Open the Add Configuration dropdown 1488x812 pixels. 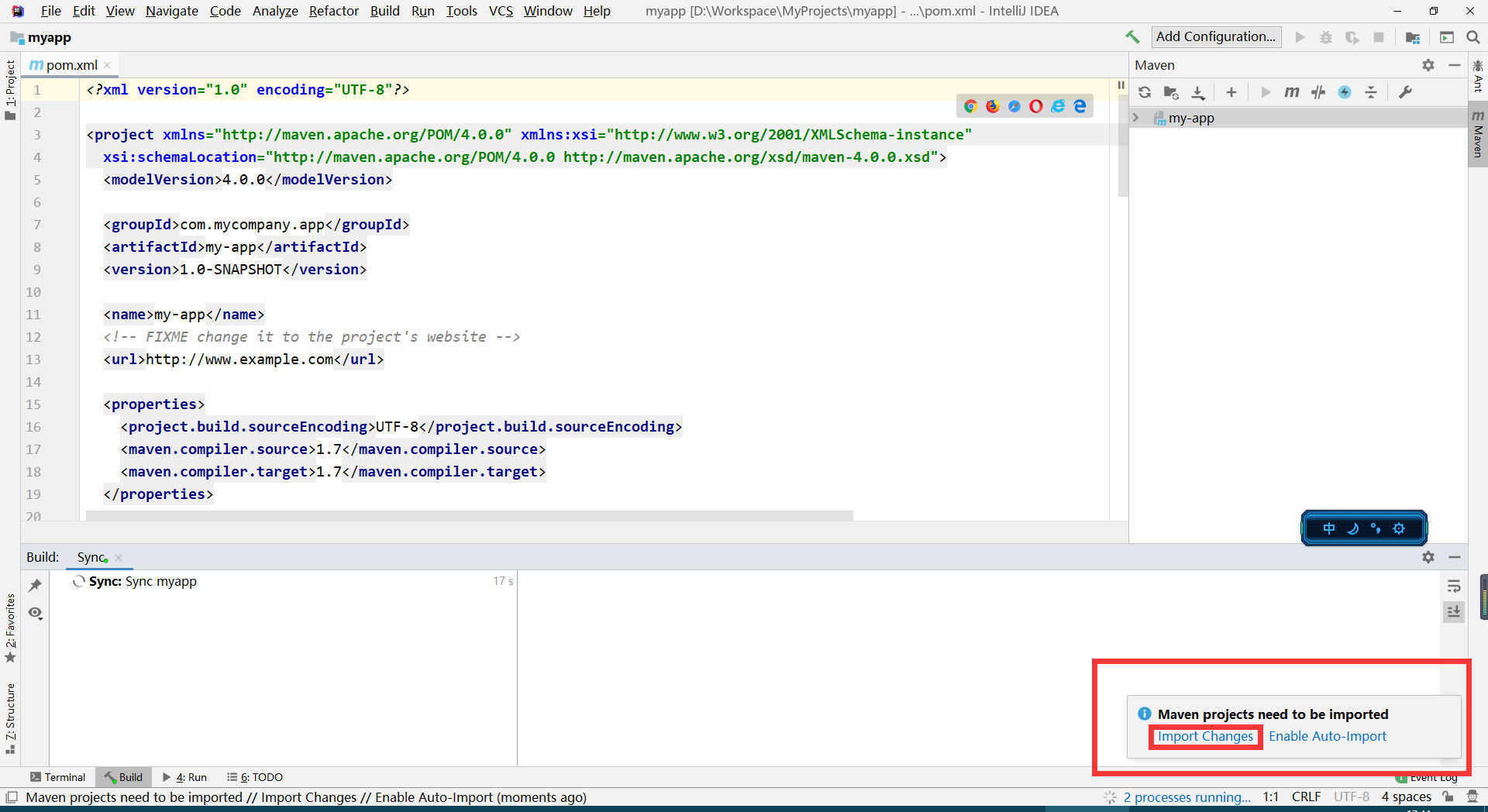[1216, 36]
